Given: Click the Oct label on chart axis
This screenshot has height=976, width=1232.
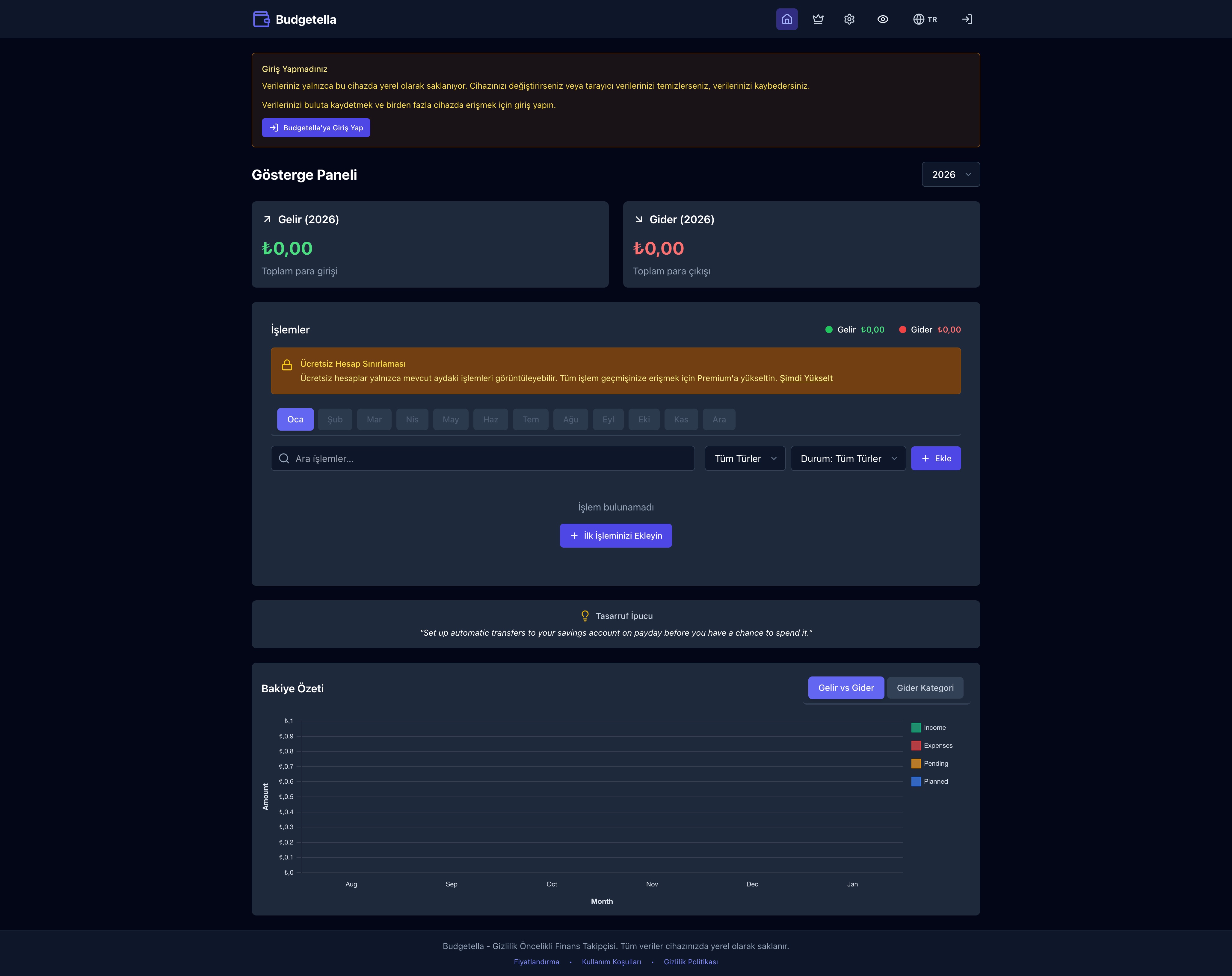Looking at the screenshot, I should 551,884.
